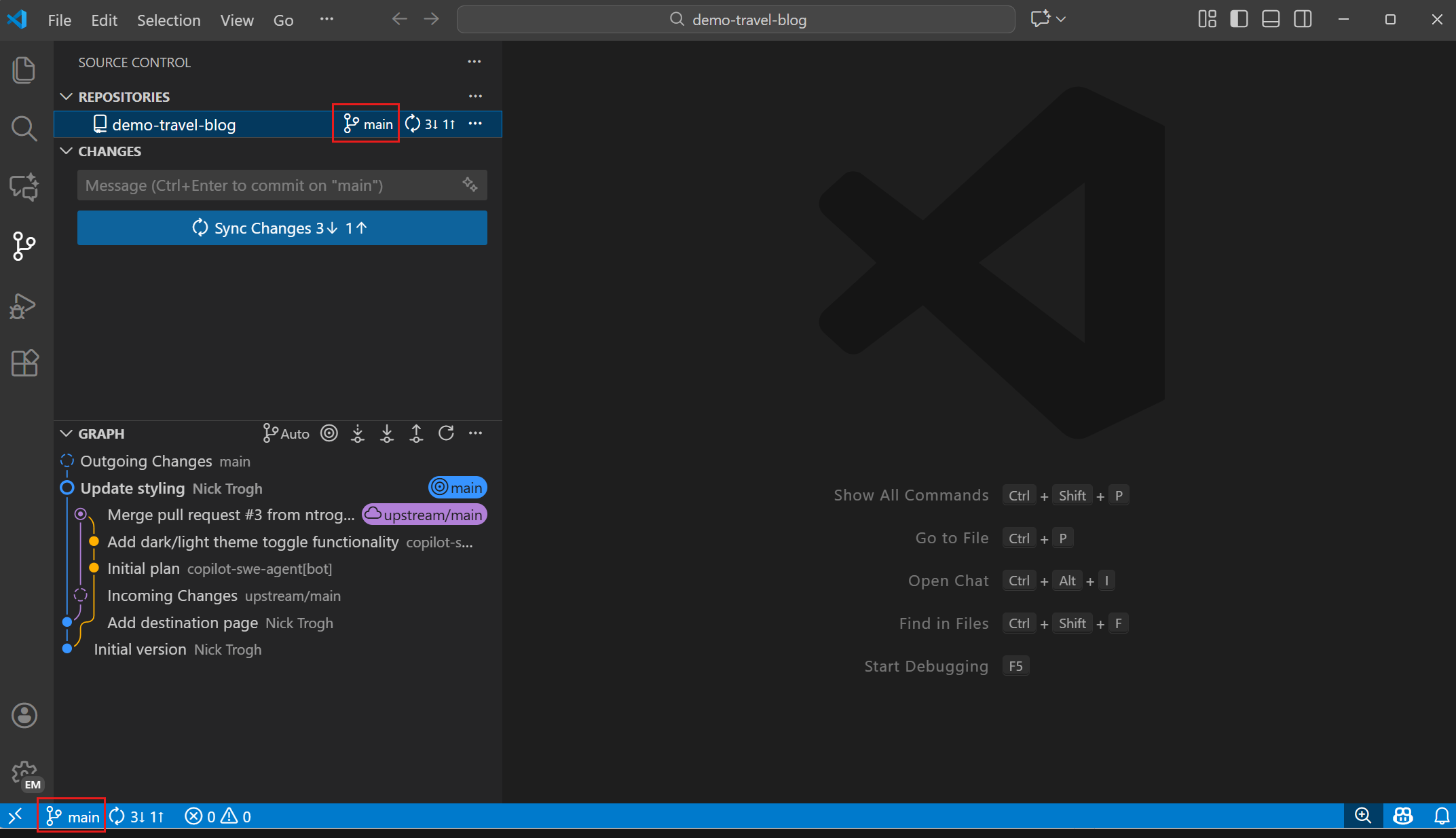This screenshot has width=1456, height=838.
Task: Open the Run and Debug view
Action: pyautogui.click(x=24, y=306)
